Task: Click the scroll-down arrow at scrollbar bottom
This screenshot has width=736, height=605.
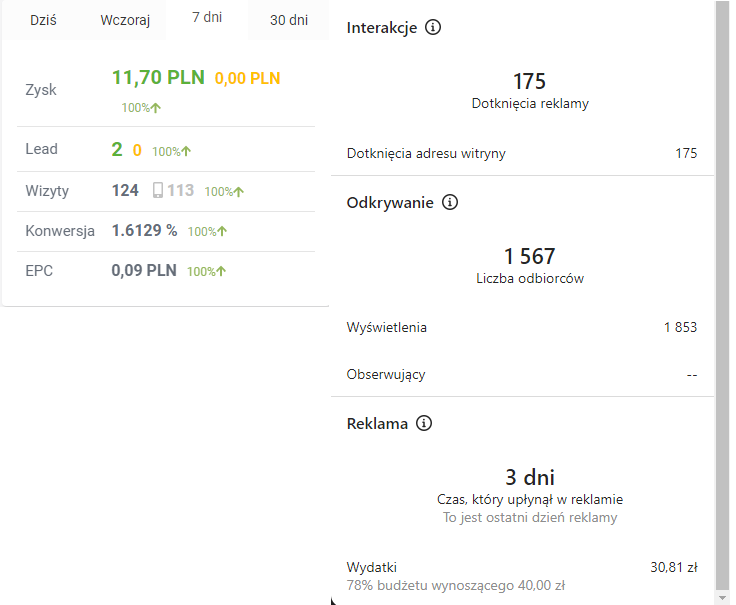Action: click(723, 596)
